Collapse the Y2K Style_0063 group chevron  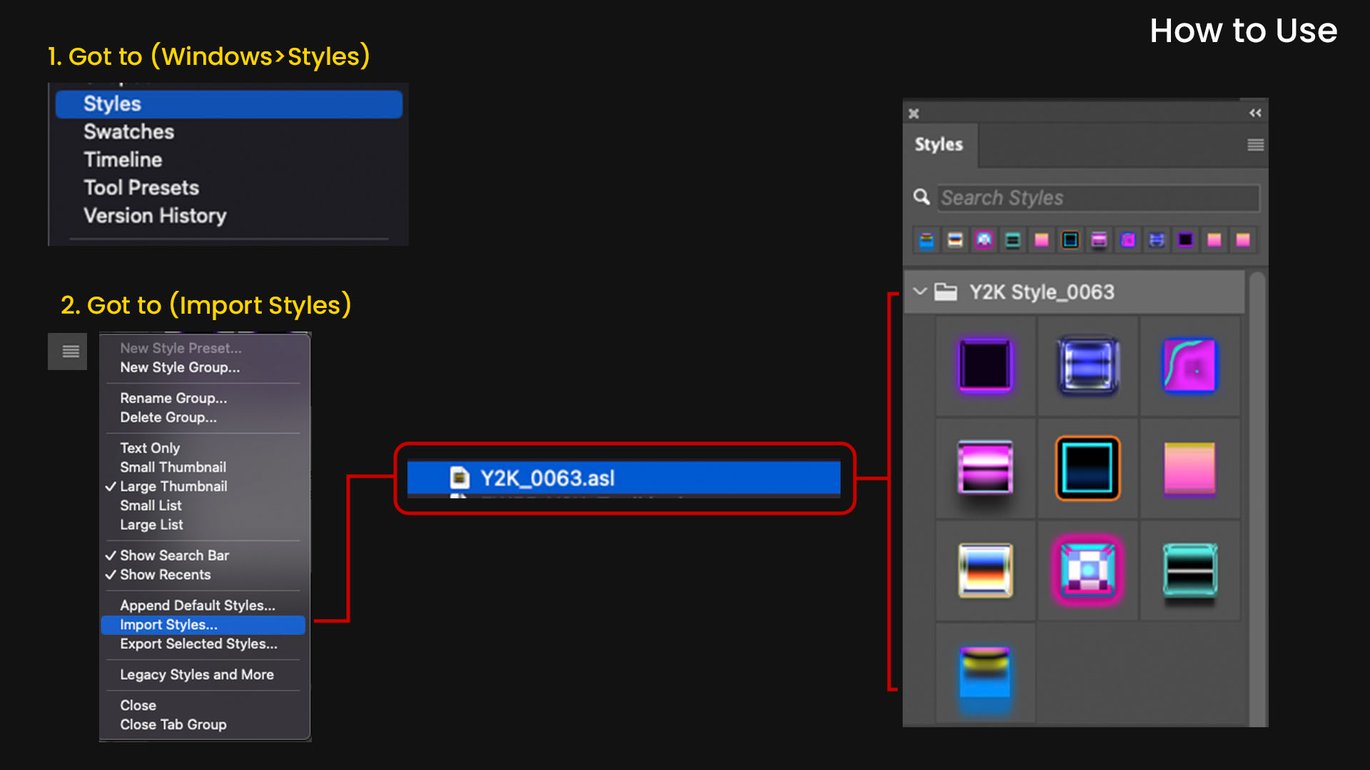click(x=920, y=292)
